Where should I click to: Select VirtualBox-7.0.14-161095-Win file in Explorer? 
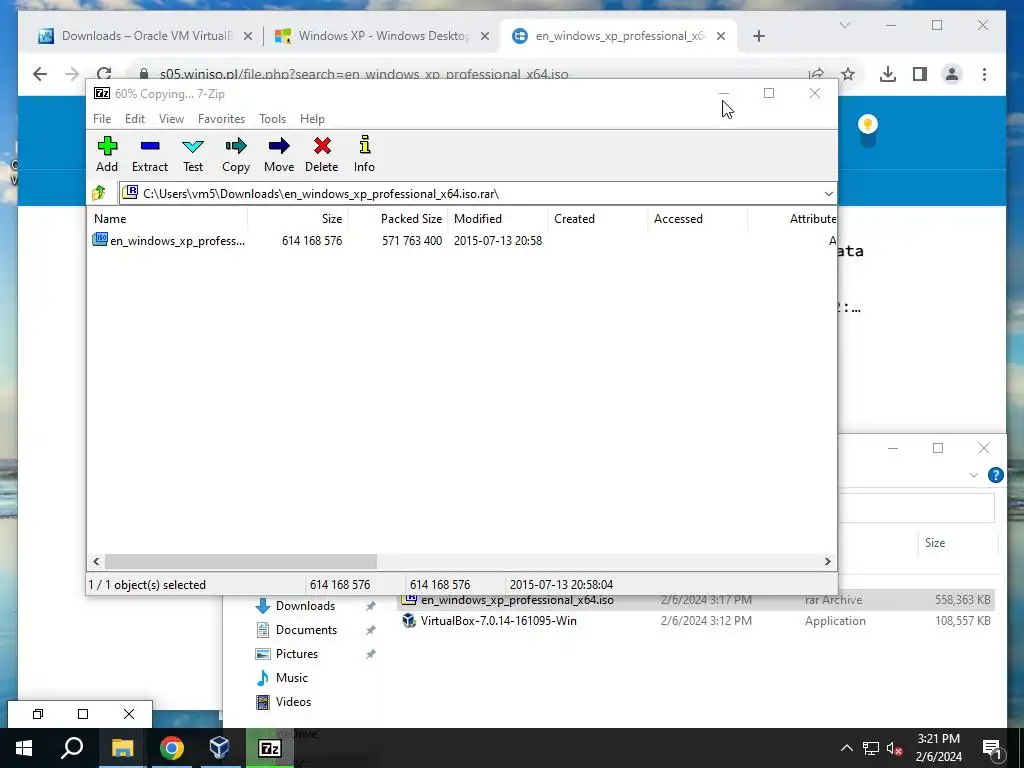498,620
